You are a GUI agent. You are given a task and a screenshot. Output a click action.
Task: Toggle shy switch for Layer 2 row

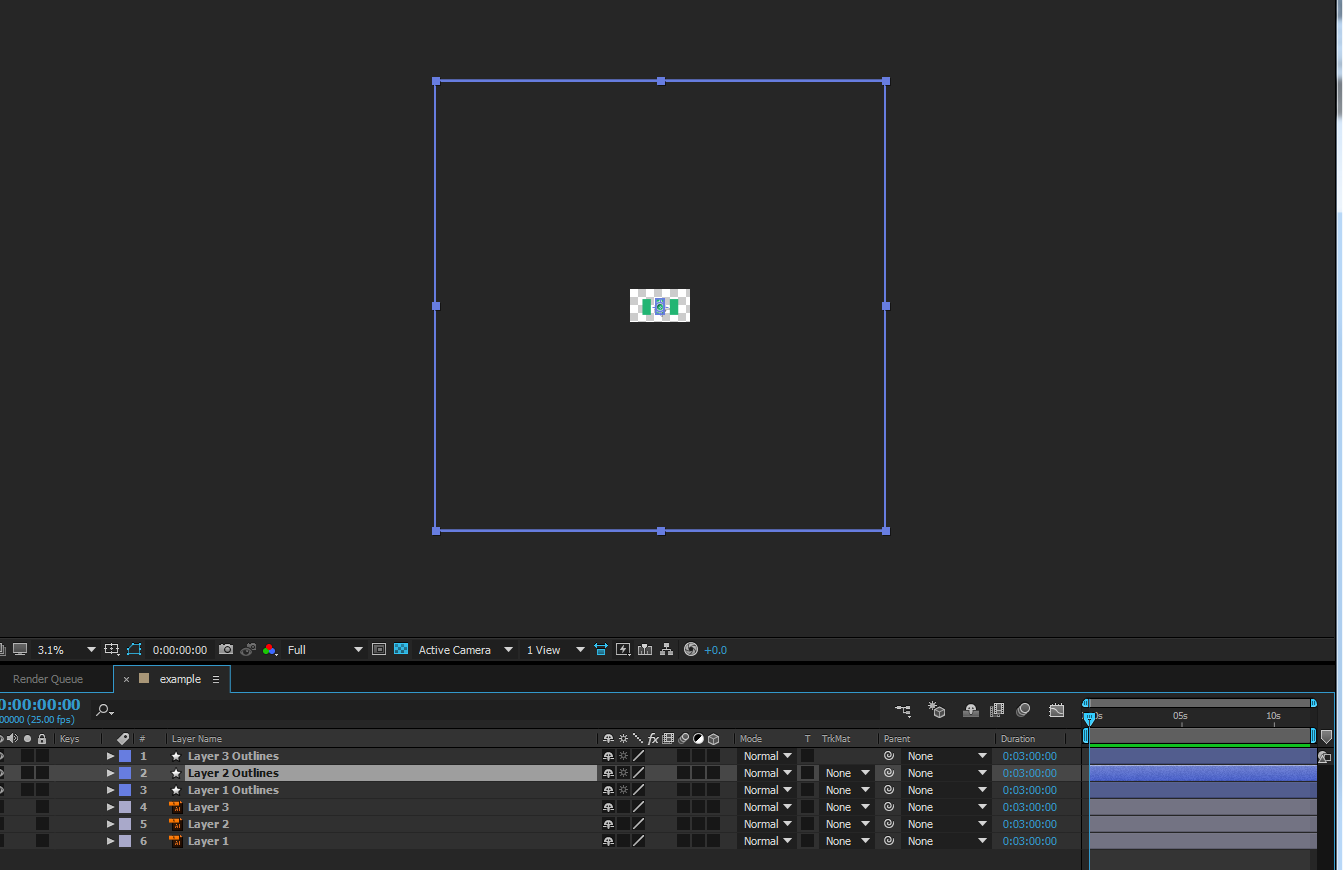608,824
